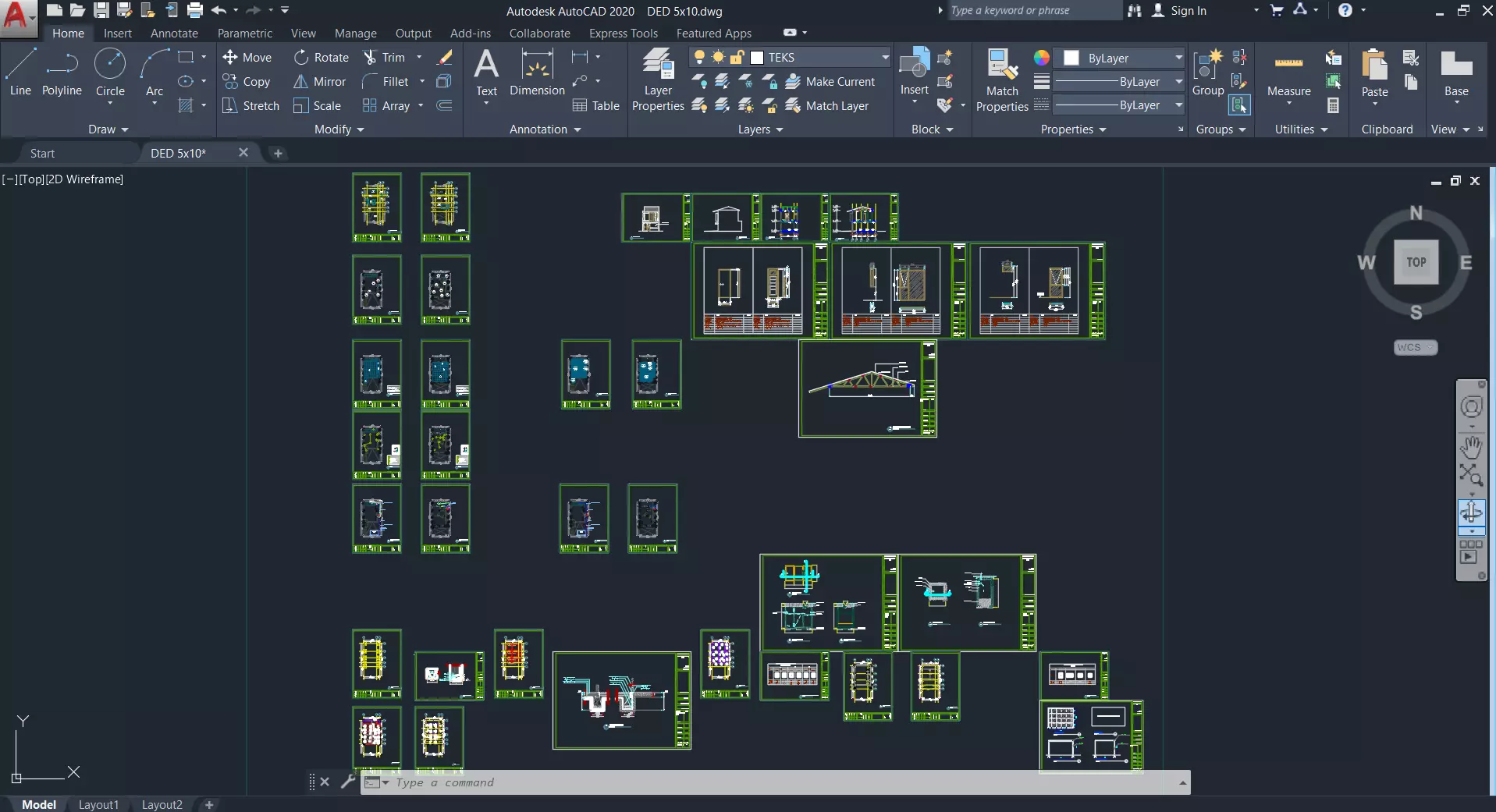Open the TEKS layer dropdown

tap(885, 57)
